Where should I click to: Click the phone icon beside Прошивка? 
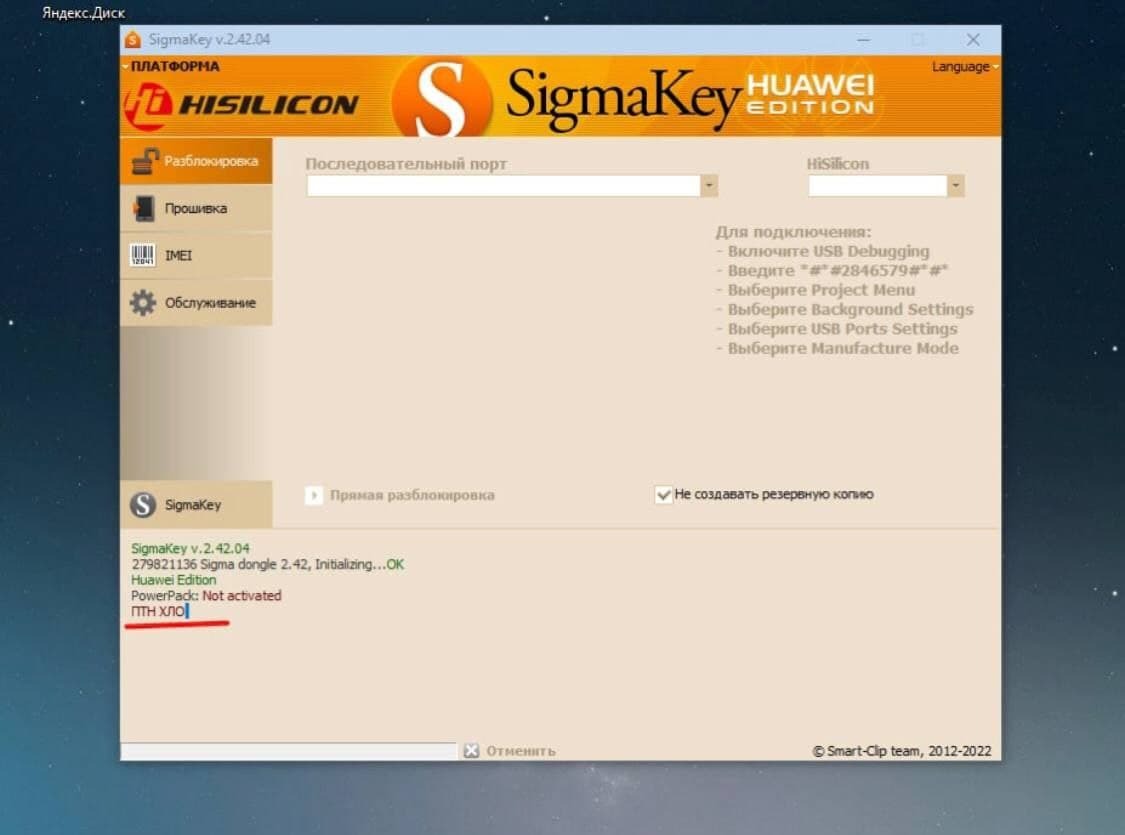pyautogui.click(x=143, y=208)
